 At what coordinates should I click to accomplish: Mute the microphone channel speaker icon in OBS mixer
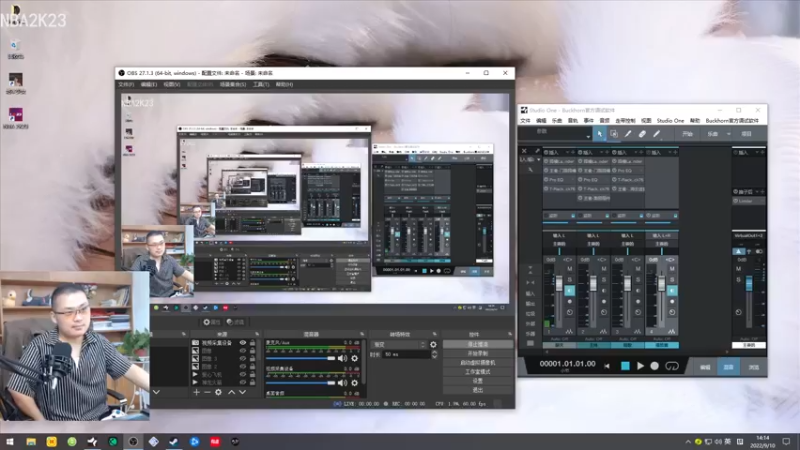tap(342, 358)
